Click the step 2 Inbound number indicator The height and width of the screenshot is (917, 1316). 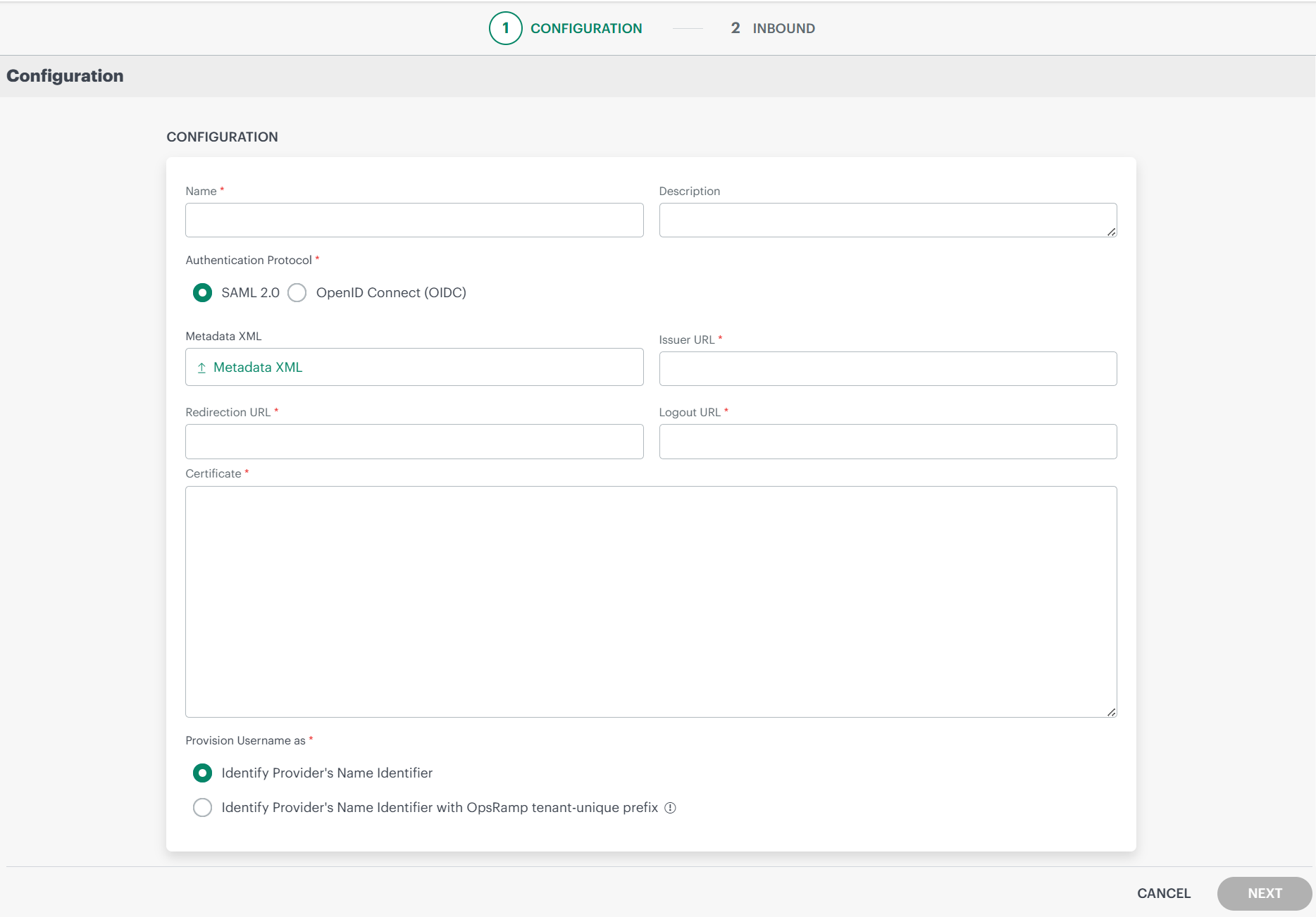(x=735, y=28)
